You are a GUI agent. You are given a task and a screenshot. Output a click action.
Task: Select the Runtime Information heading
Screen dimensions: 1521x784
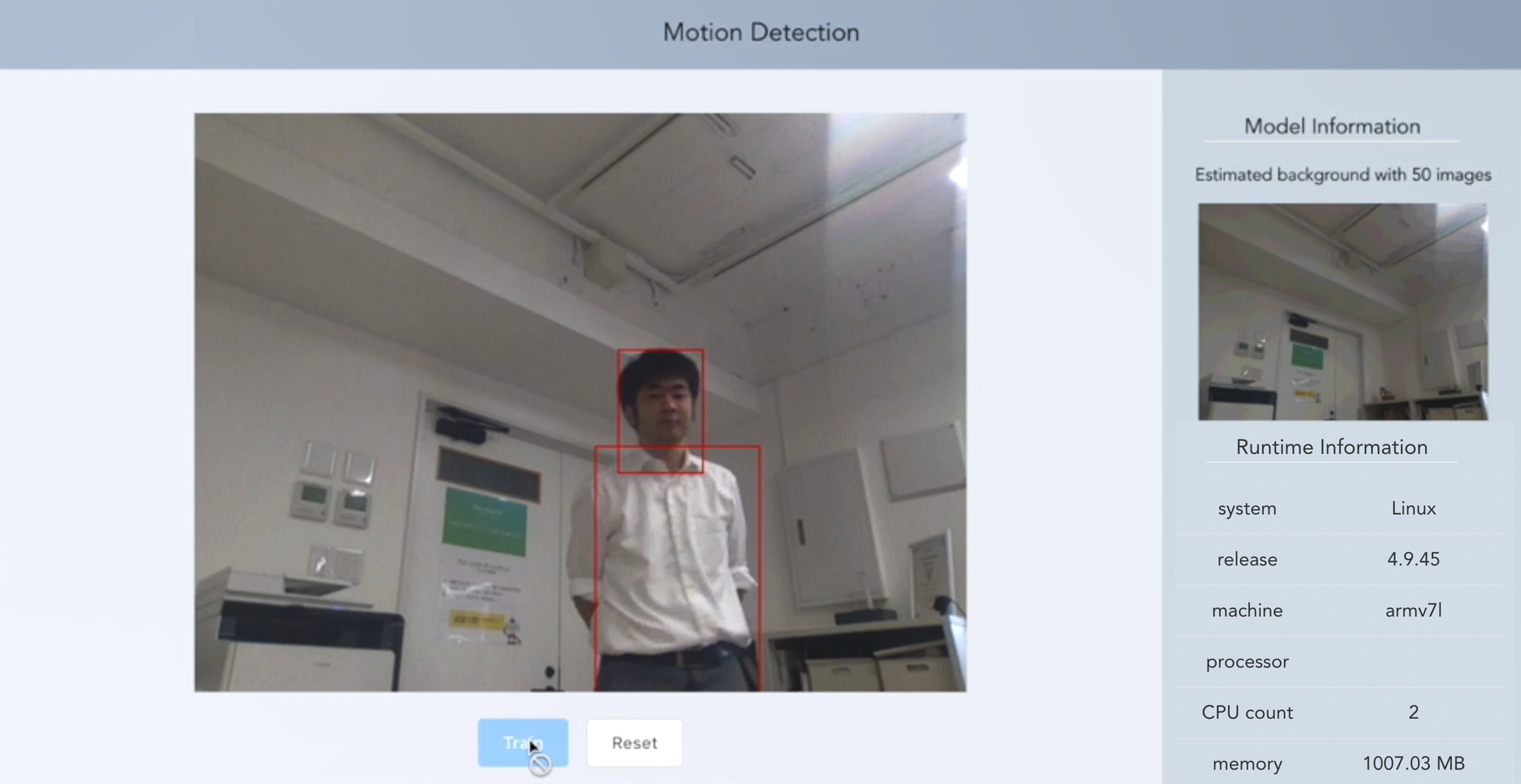click(x=1332, y=447)
